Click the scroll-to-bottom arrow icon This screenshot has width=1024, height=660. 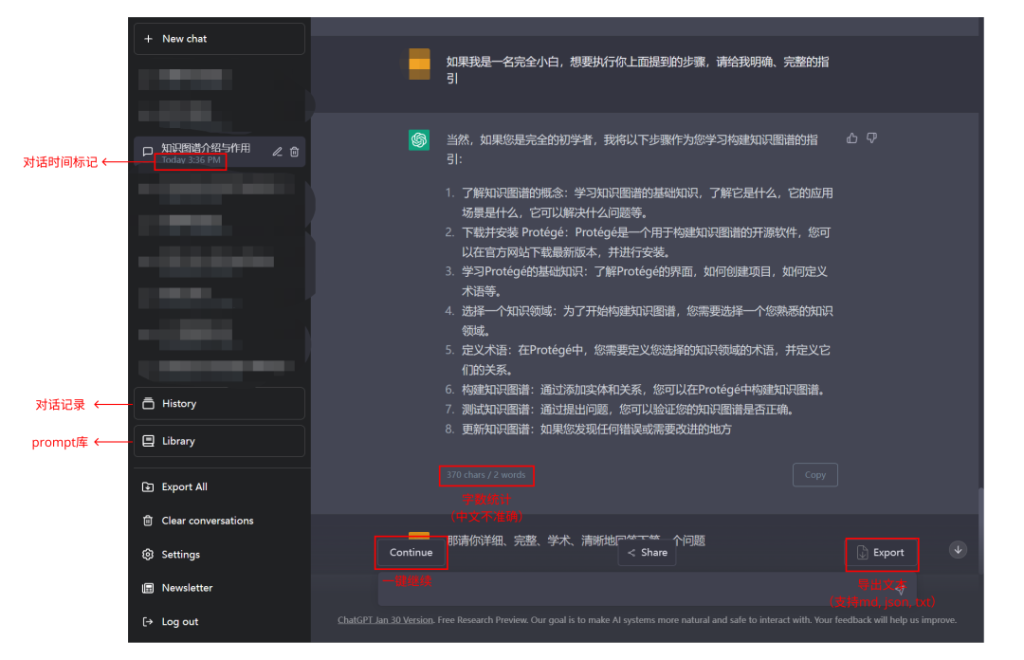pos(957,549)
